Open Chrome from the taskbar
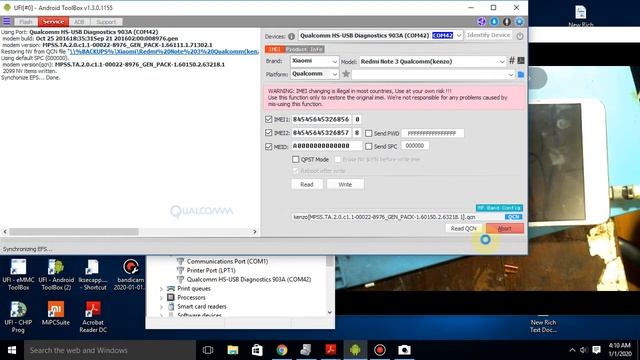 [282, 350]
